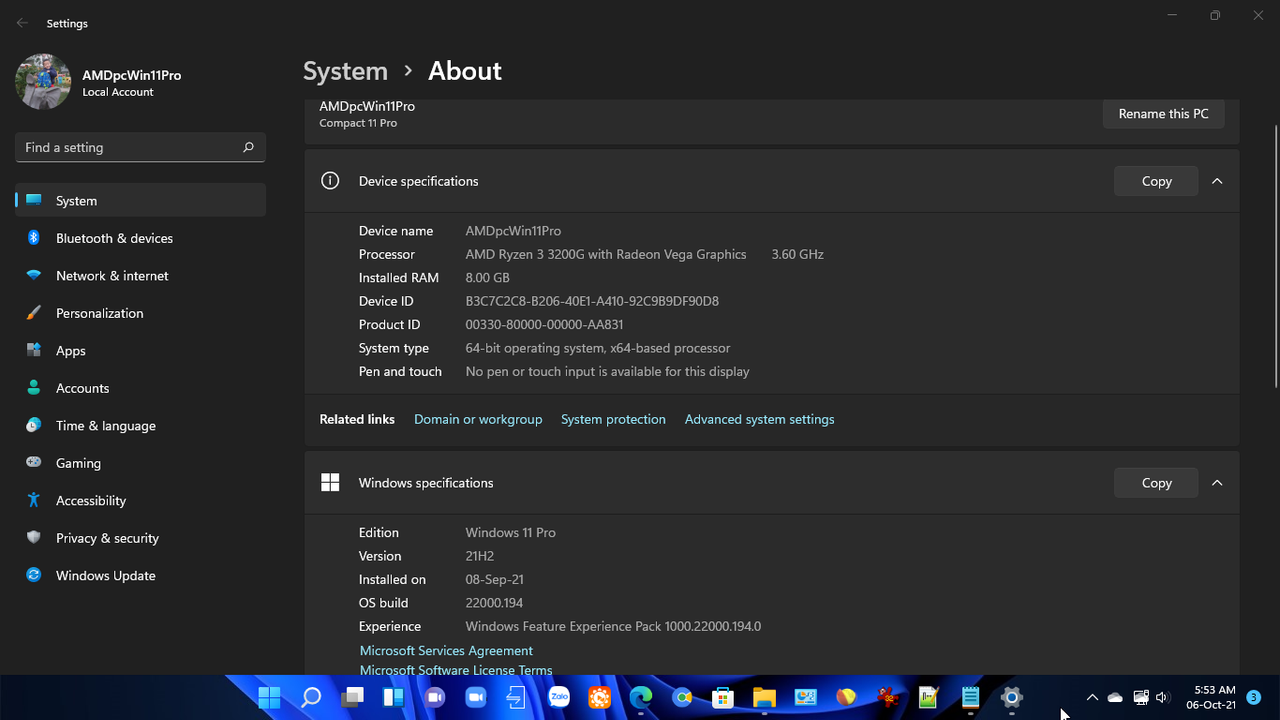Open Microsoft Store from the taskbar
The height and width of the screenshot is (720, 1280).
[x=723, y=697]
